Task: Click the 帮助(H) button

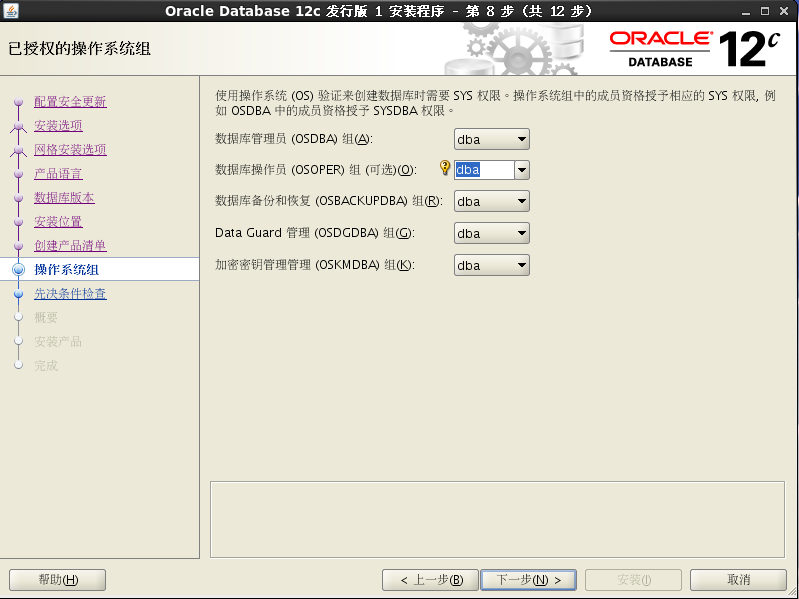Action: (58, 580)
